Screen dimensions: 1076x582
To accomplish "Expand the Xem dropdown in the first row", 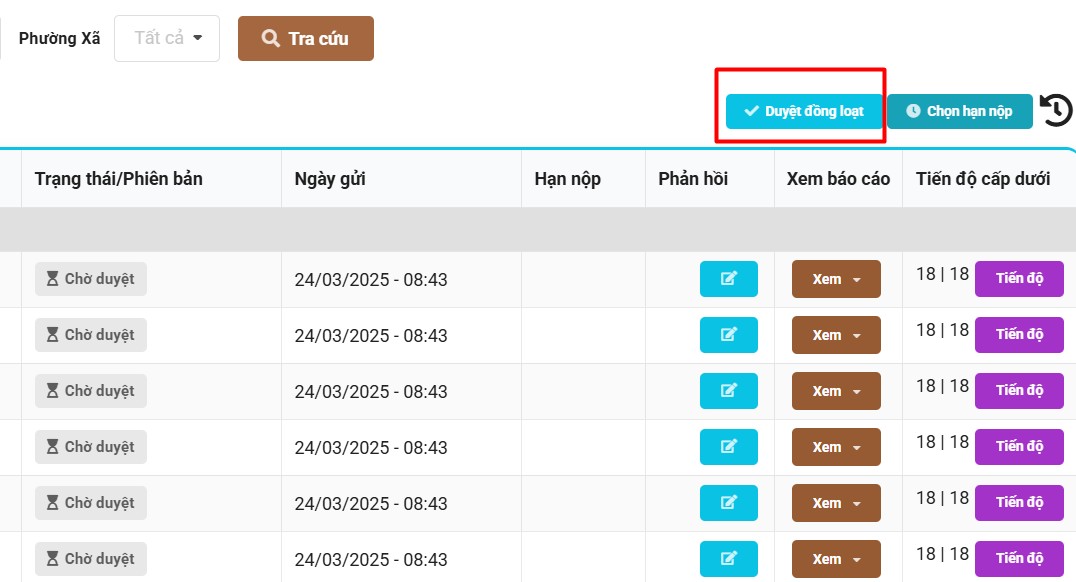I will coord(836,279).
